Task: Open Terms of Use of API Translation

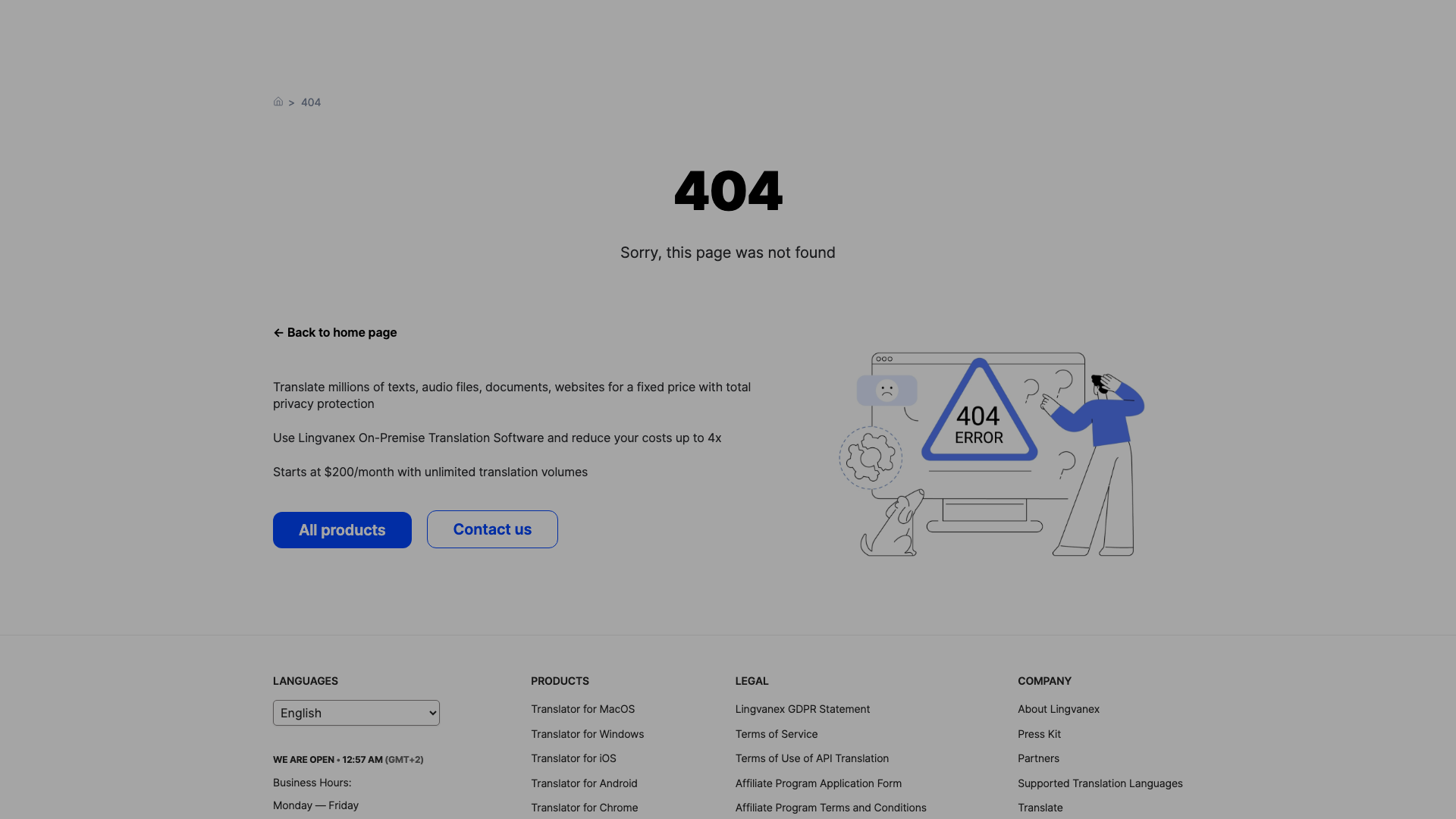Action: point(811,758)
